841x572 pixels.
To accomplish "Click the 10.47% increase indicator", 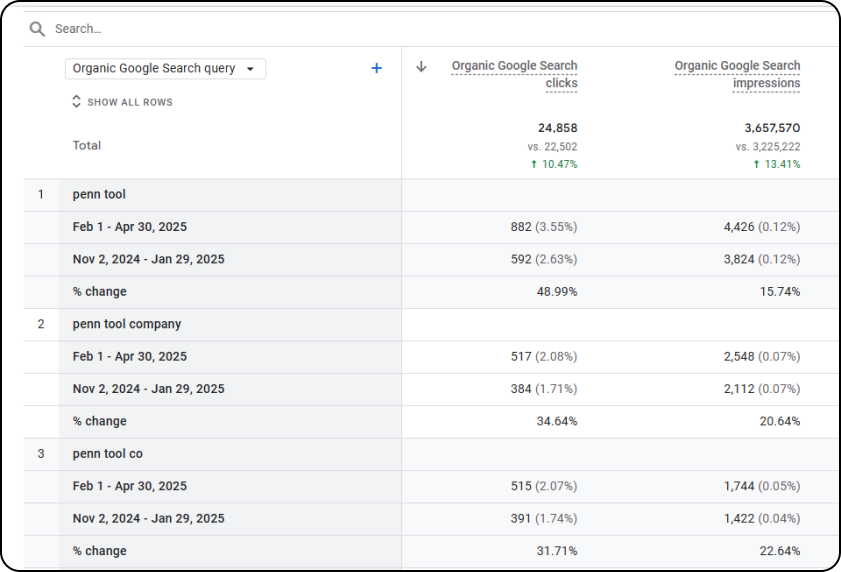I will (x=554, y=164).
